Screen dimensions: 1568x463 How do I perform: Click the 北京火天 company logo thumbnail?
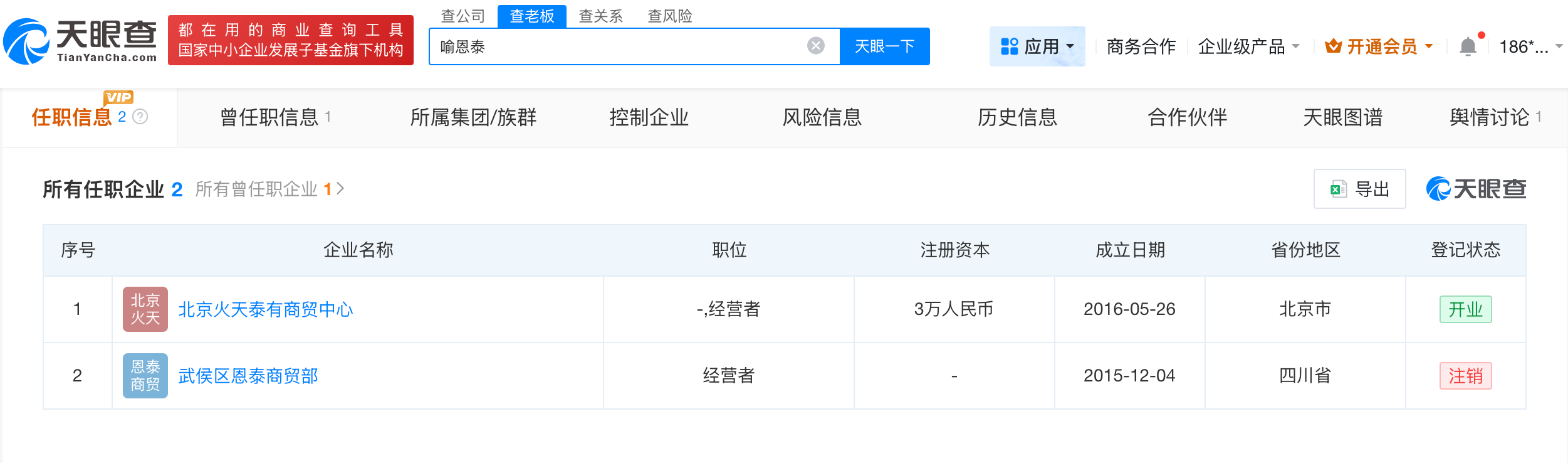pos(145,309)
